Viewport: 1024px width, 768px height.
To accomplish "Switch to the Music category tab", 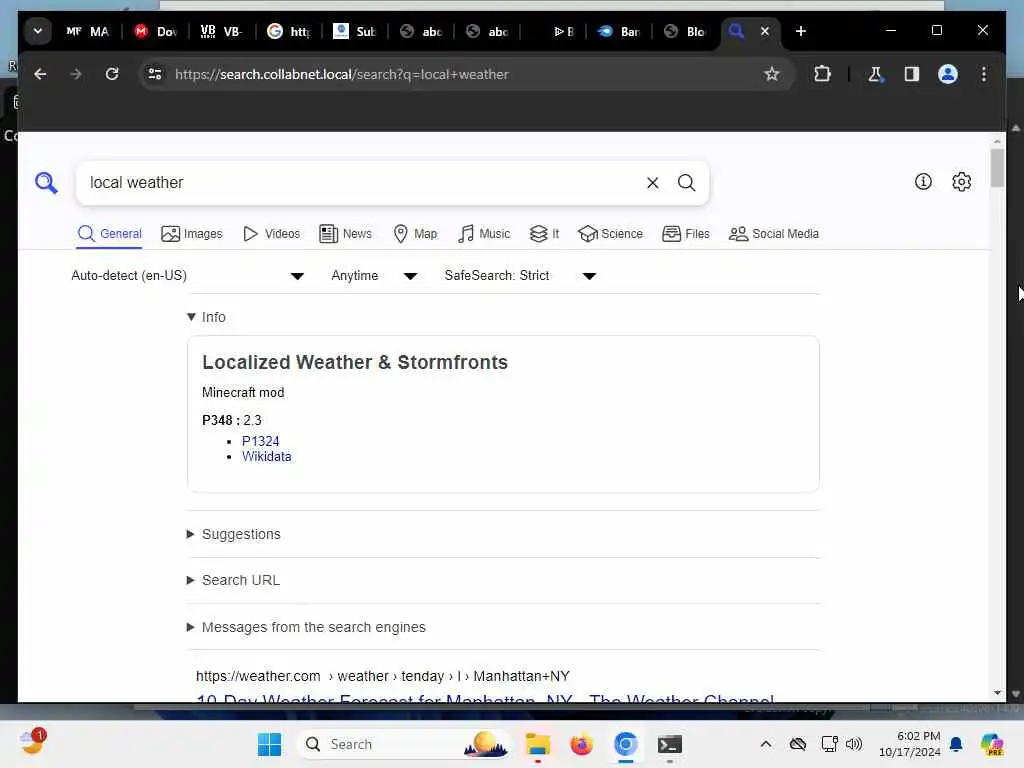I will pyautogui.click(x=483, y=234).
